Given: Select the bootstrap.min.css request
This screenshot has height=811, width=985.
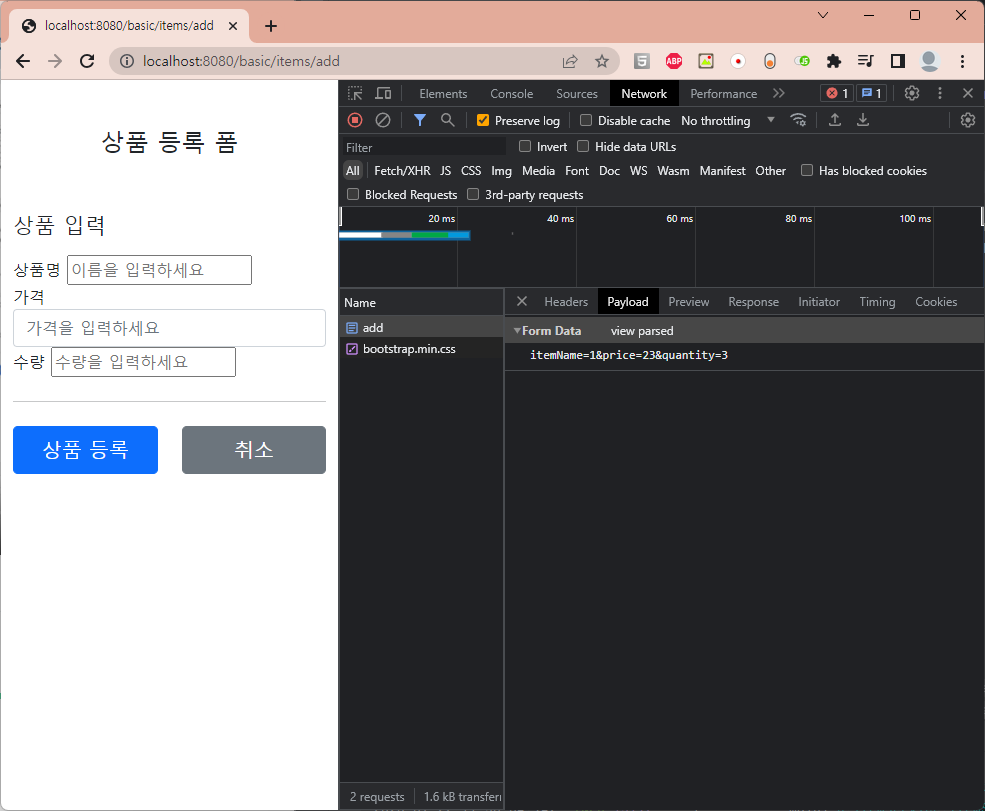Looking at the screenshot, I should [x=421, y=349].
